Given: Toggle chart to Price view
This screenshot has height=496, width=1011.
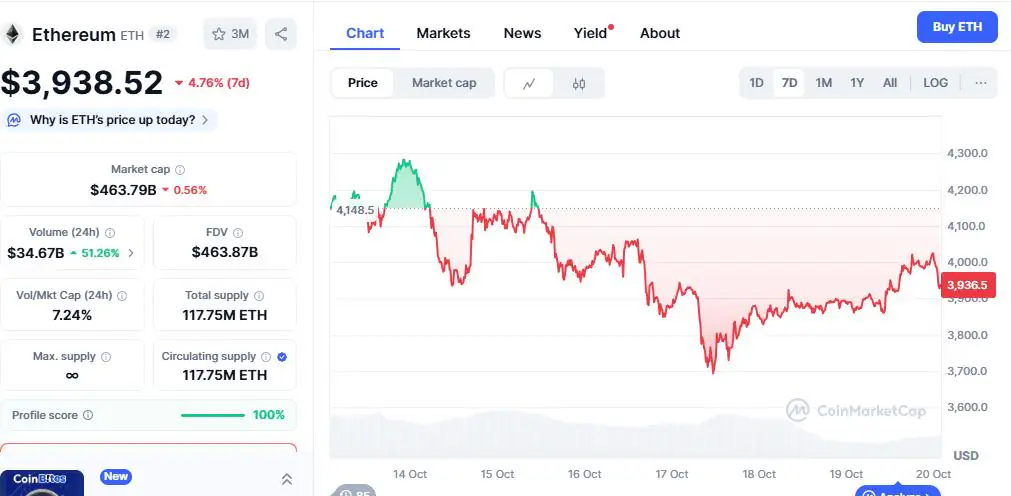Looking at the screenshot, I should point(363,83).
